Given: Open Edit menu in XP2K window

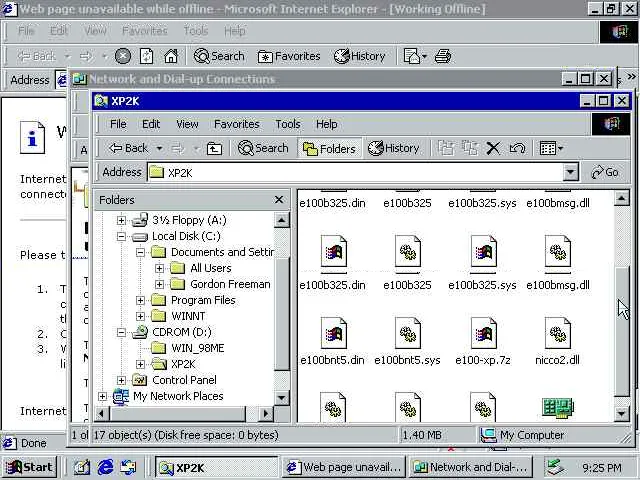Looking at the screenshot, I should pyautogui.click(x=151, y=124).
